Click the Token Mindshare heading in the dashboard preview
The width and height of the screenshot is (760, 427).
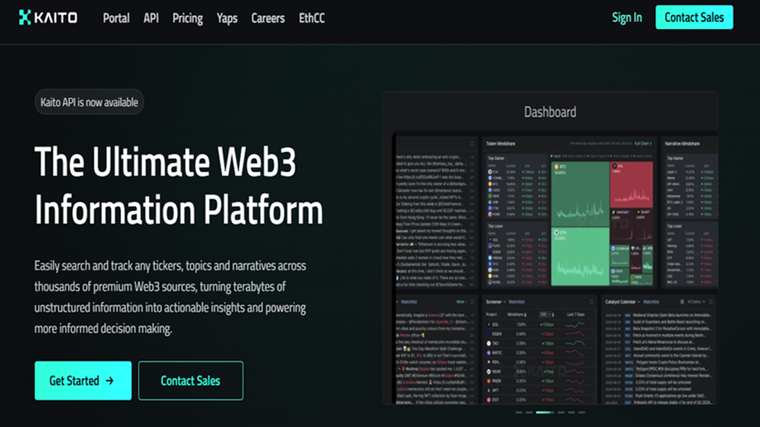501,143
